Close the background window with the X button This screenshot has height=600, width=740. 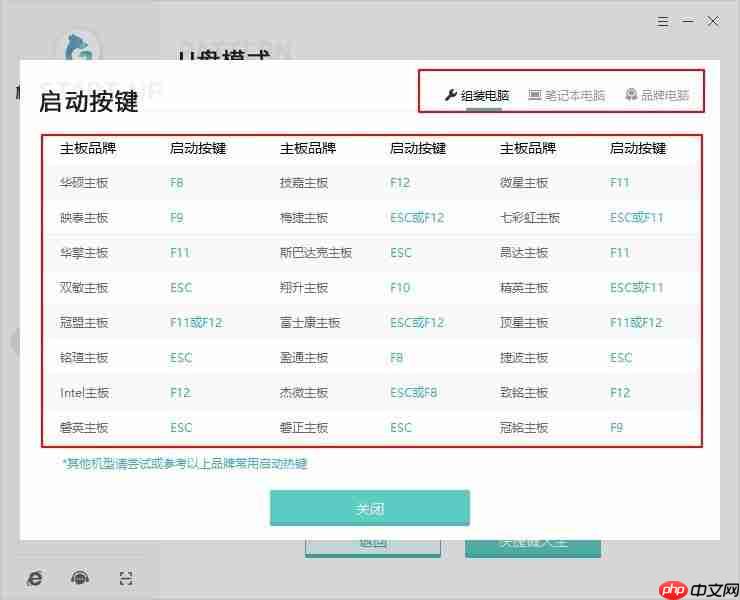point(713,21)
